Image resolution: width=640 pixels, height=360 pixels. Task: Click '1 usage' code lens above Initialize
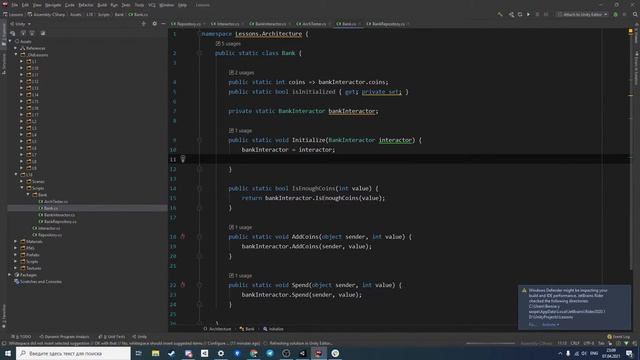(240, 131)
